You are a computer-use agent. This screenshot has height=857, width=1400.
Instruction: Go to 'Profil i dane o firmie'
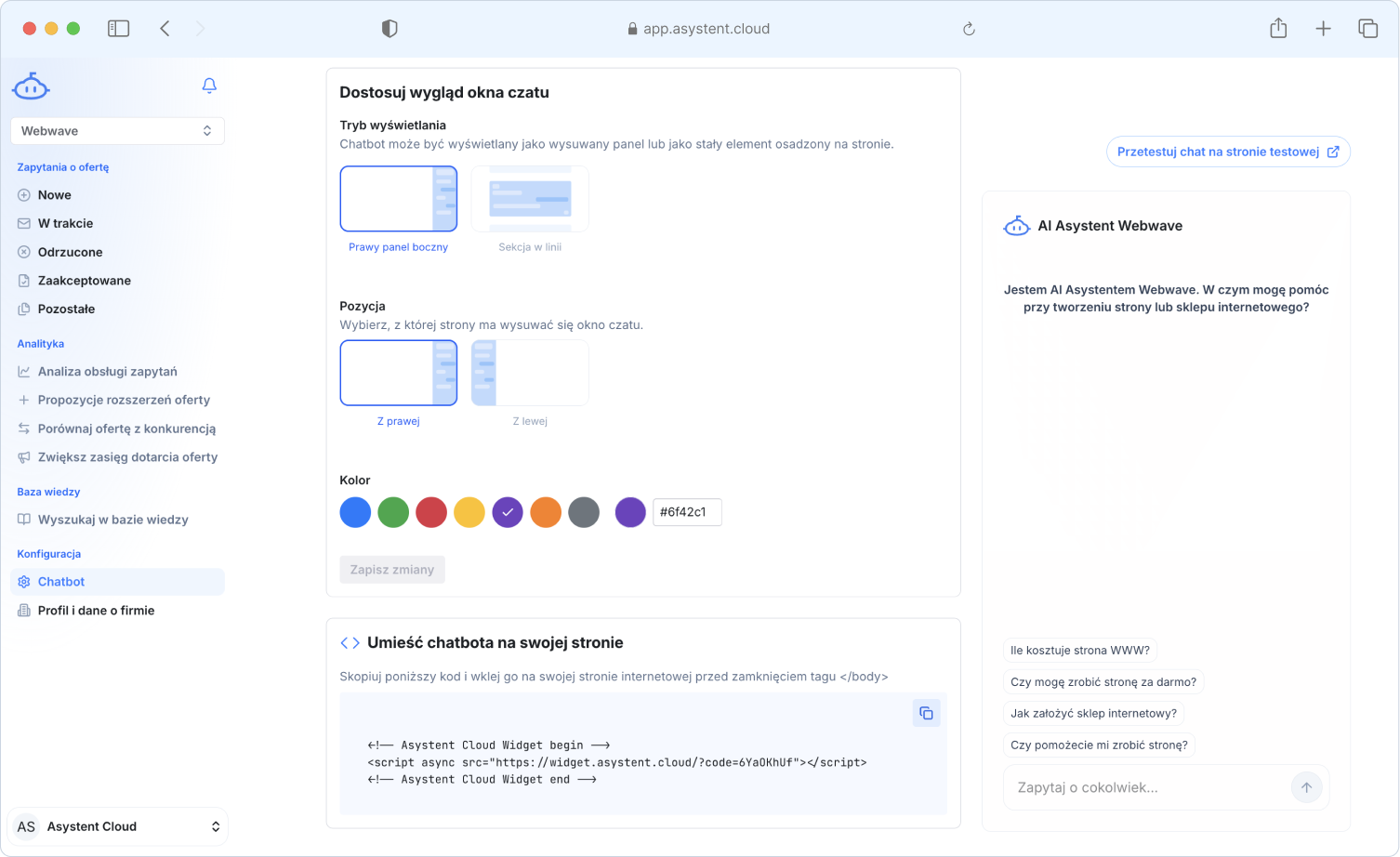(96, 611)
